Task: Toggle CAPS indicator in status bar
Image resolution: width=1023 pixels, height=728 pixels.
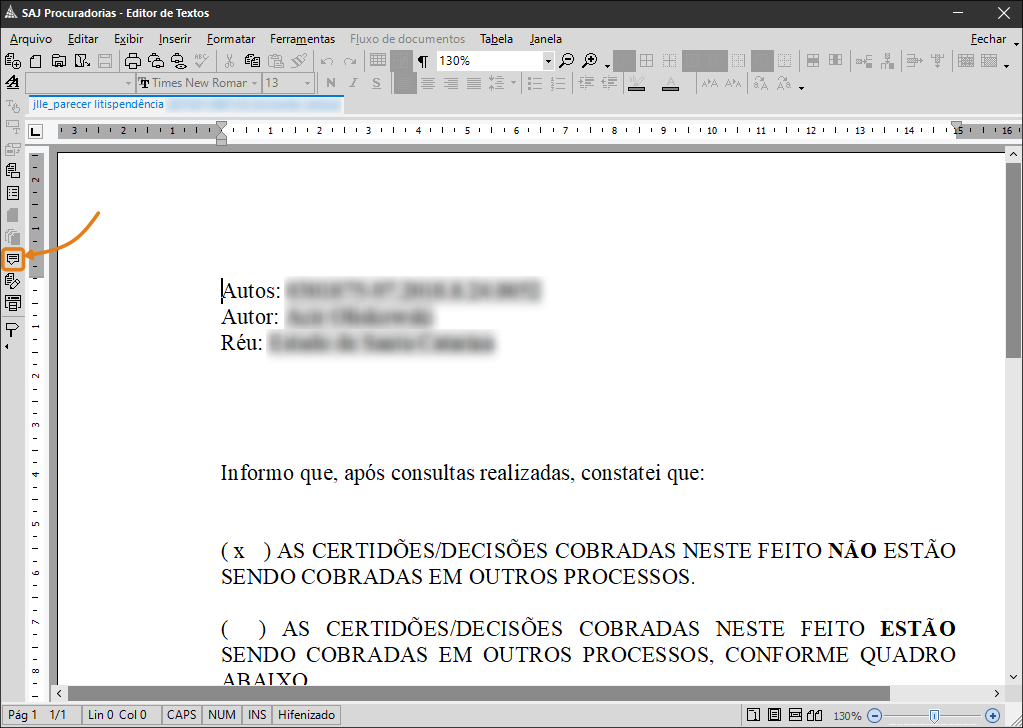Action: pyautogui.click(x=181, y=715)
